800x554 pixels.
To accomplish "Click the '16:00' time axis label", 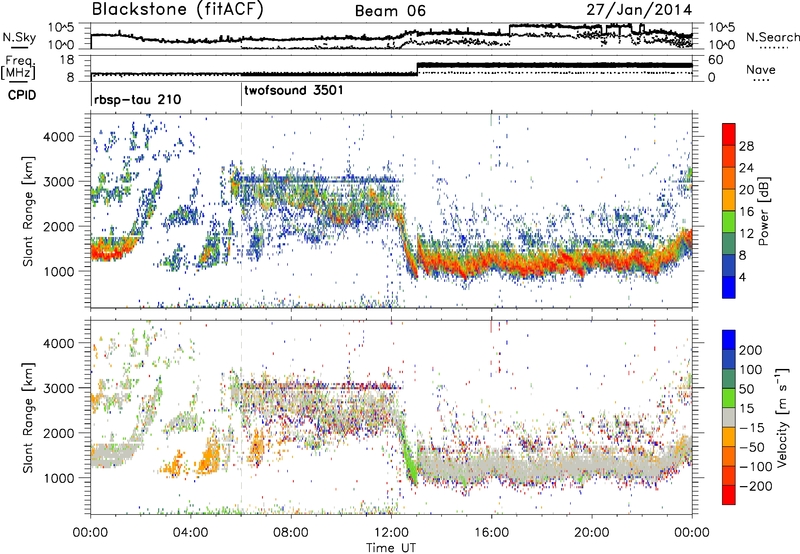I will point(491,533).
